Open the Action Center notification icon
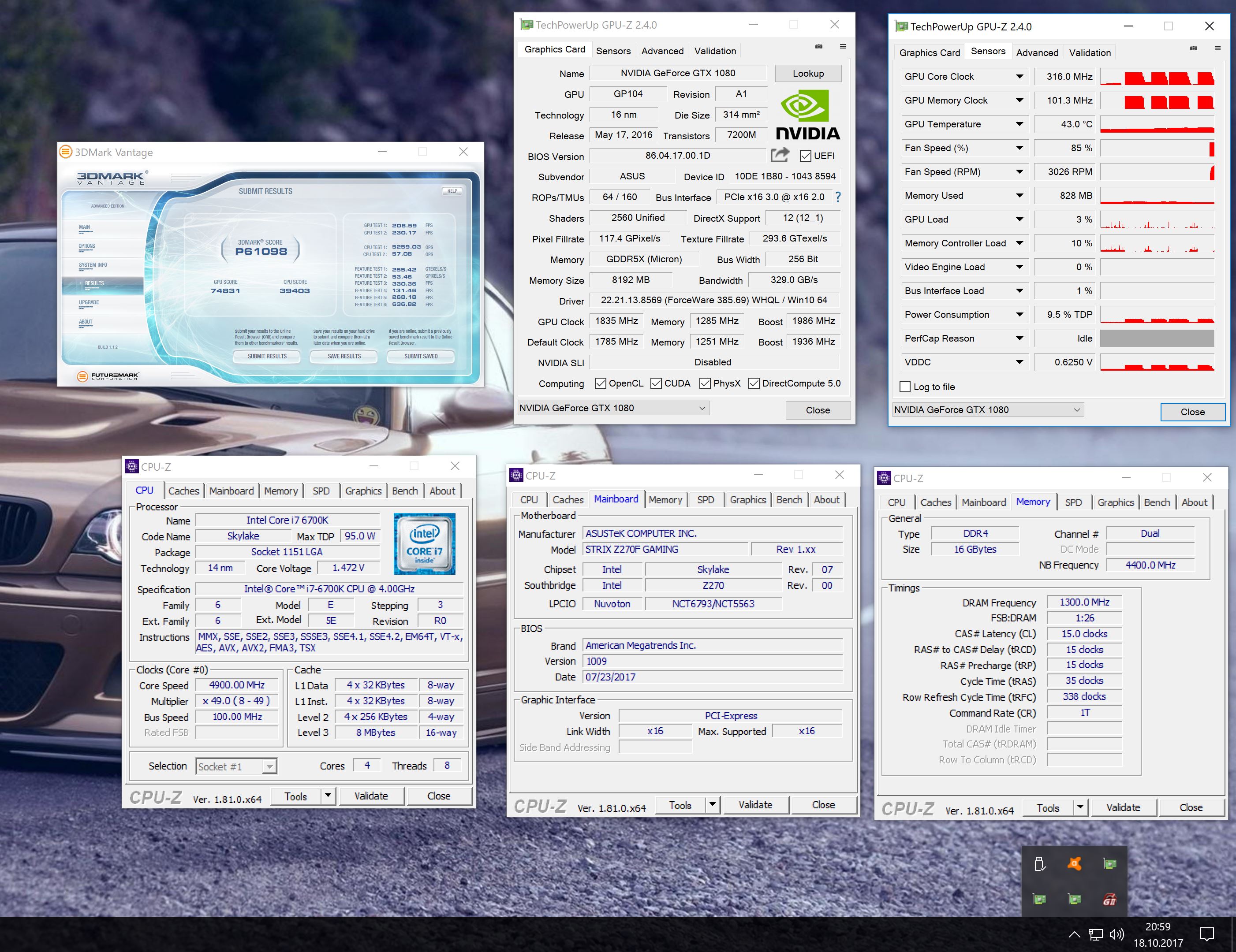 tap(1206, 934)
